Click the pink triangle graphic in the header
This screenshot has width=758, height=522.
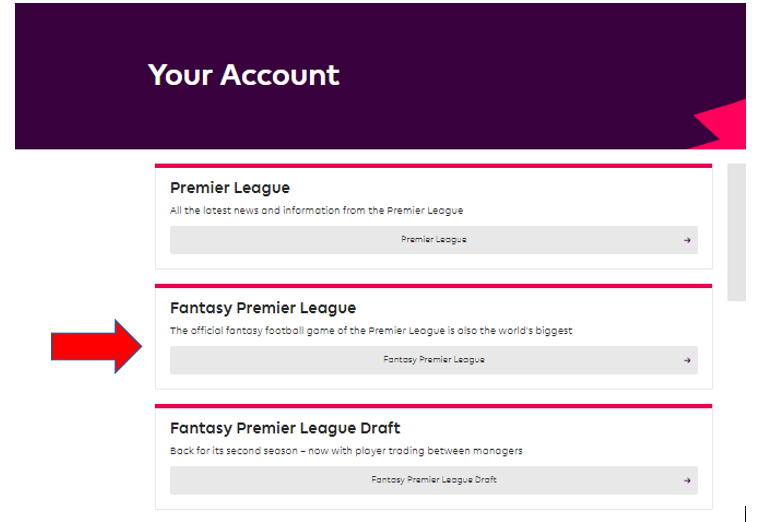(x=724, y=125)
